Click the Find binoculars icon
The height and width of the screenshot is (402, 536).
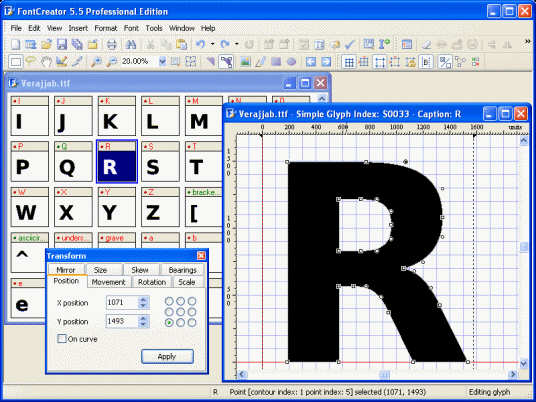point(131,44)
